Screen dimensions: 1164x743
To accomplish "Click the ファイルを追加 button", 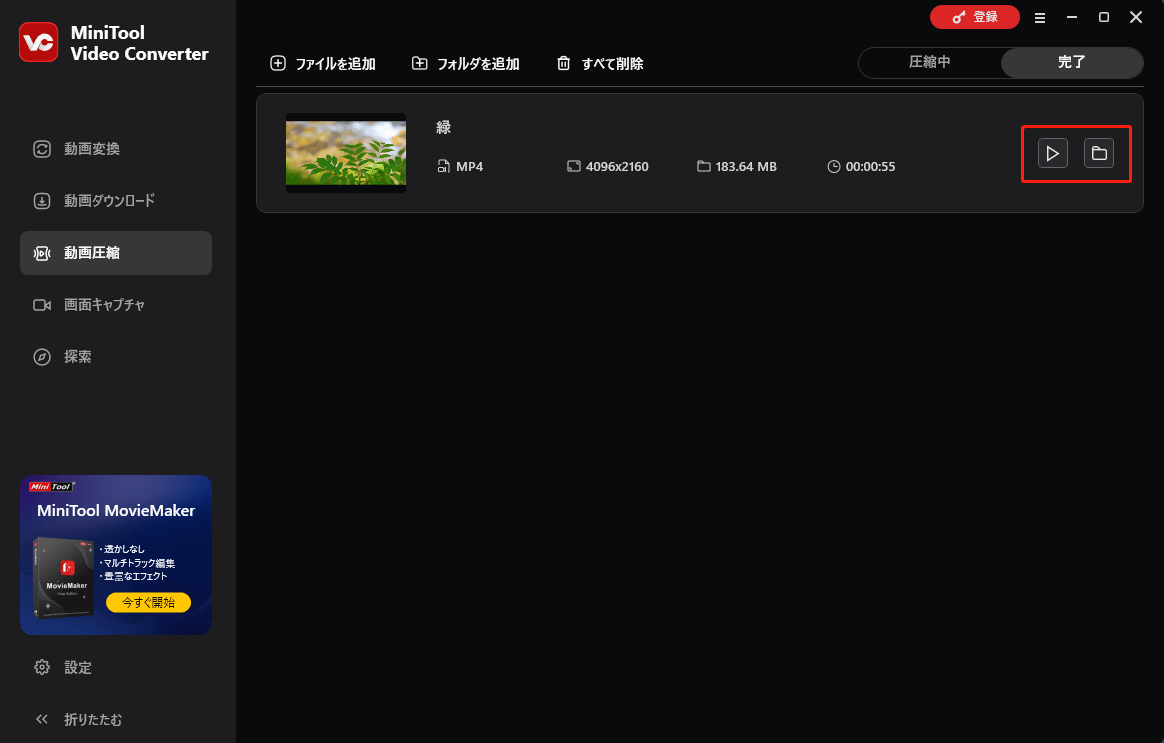I will click(323, 64).
